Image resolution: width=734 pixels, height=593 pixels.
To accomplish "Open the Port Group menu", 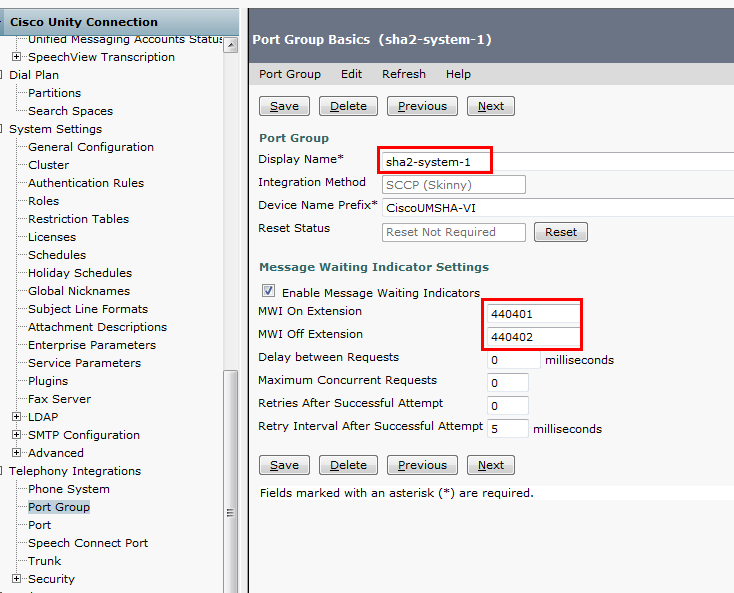I will coord(290,74).
